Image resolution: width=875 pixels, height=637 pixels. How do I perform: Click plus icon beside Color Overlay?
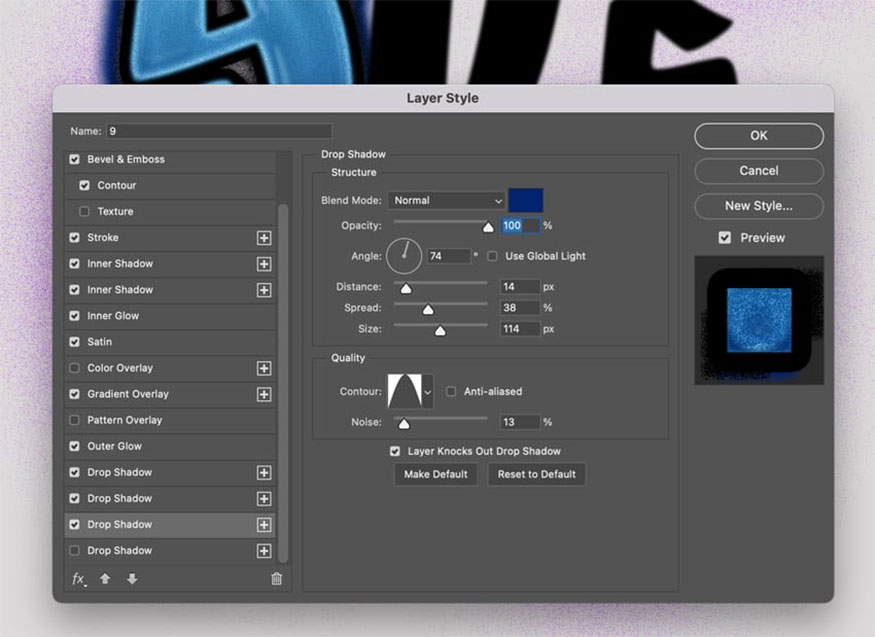coord(264,368)
